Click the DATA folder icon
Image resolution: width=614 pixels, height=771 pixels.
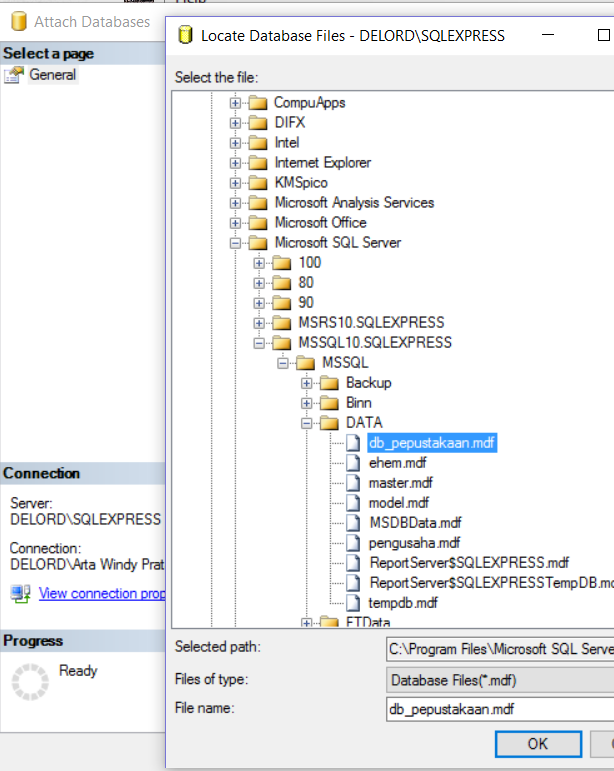(x=329, y=423)
